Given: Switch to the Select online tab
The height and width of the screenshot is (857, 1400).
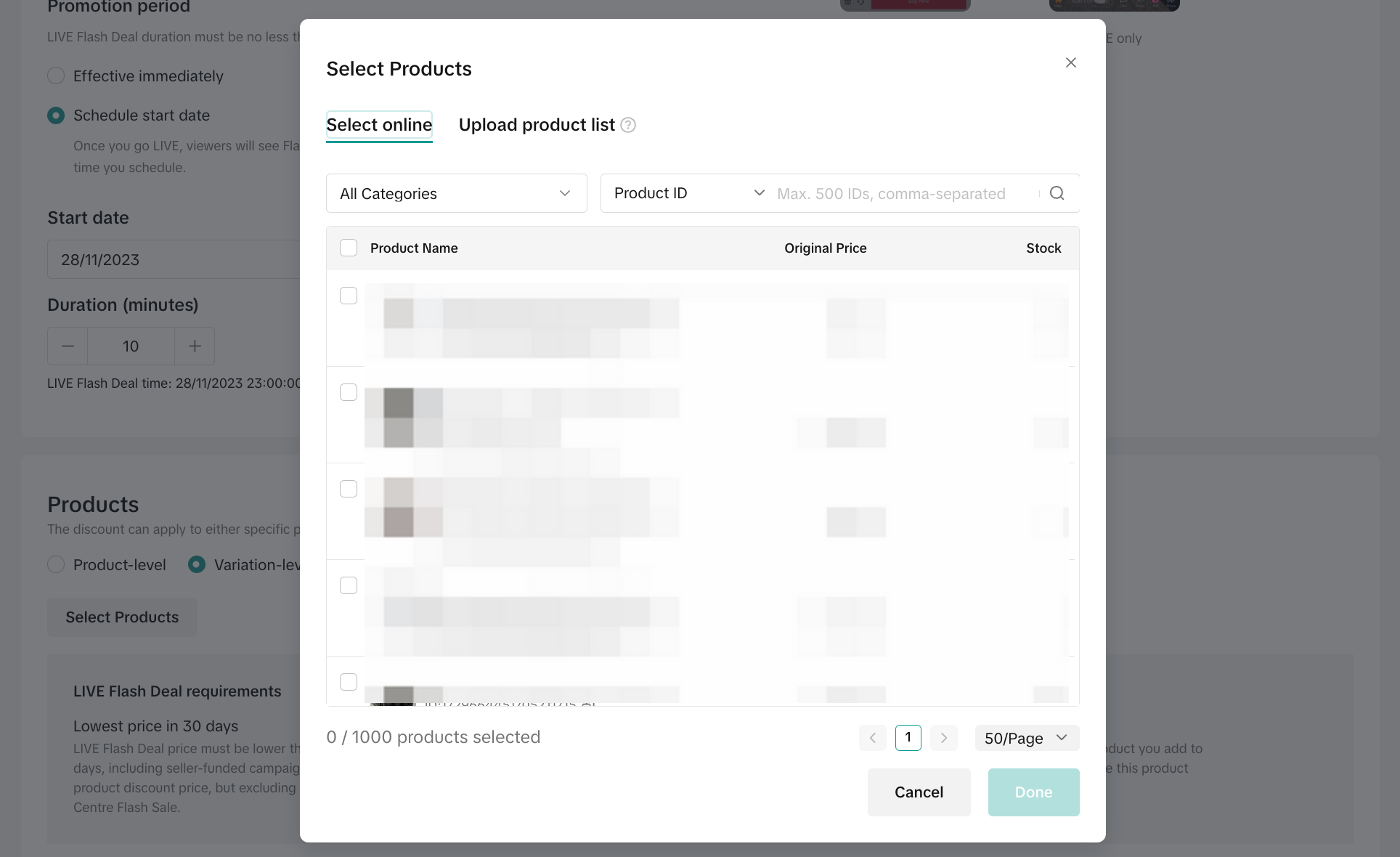Looking at the screenshot, I should 379,125.
